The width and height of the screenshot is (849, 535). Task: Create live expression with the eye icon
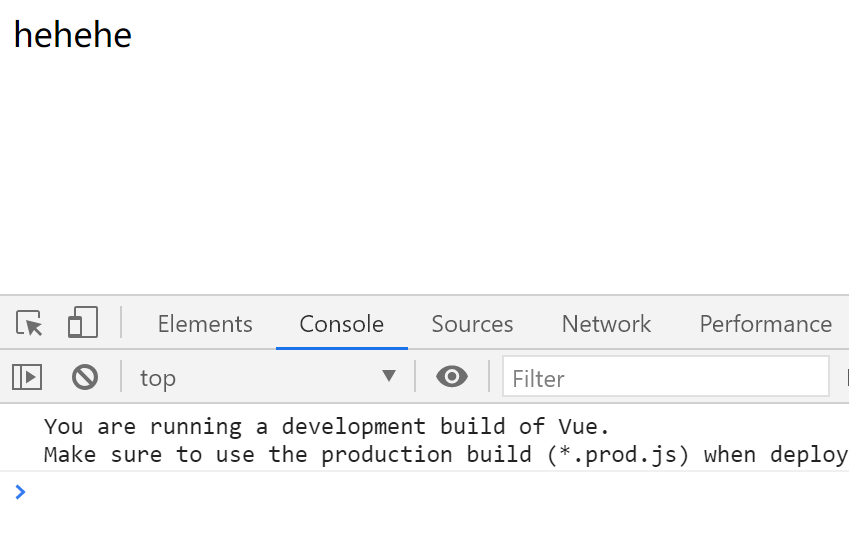click(x=452, y=377)
